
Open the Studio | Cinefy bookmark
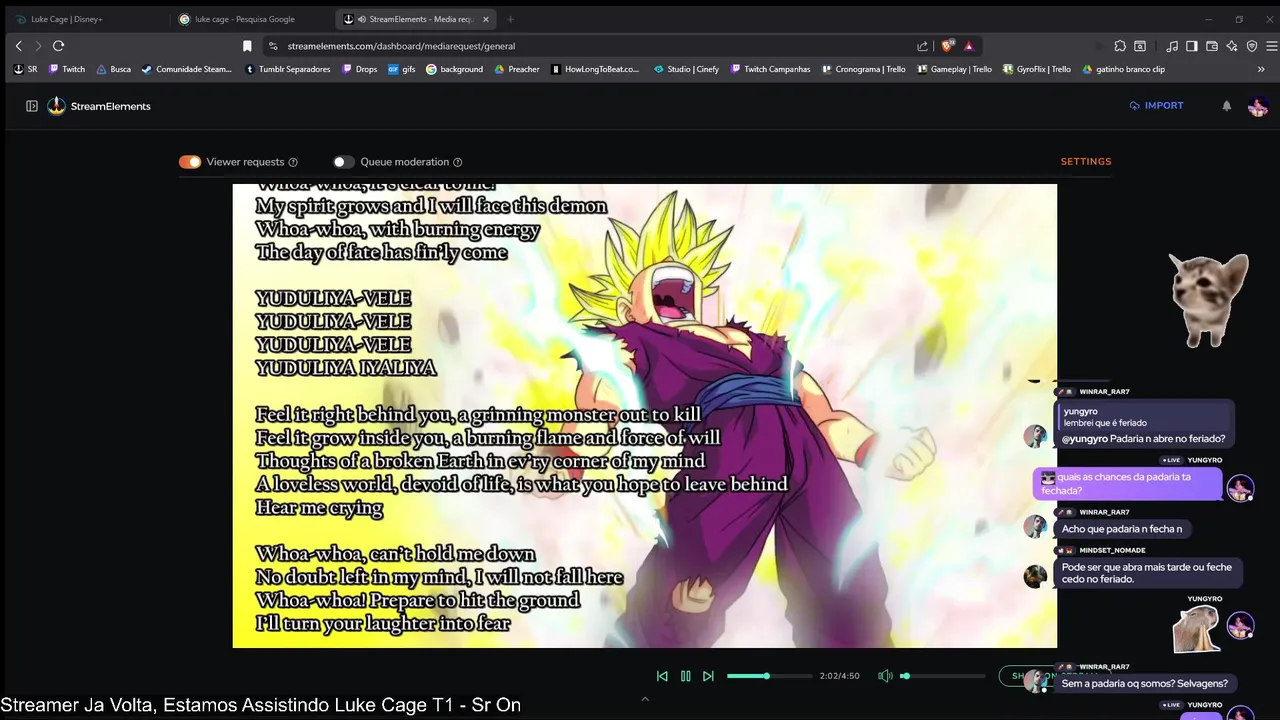coord(686,69)
